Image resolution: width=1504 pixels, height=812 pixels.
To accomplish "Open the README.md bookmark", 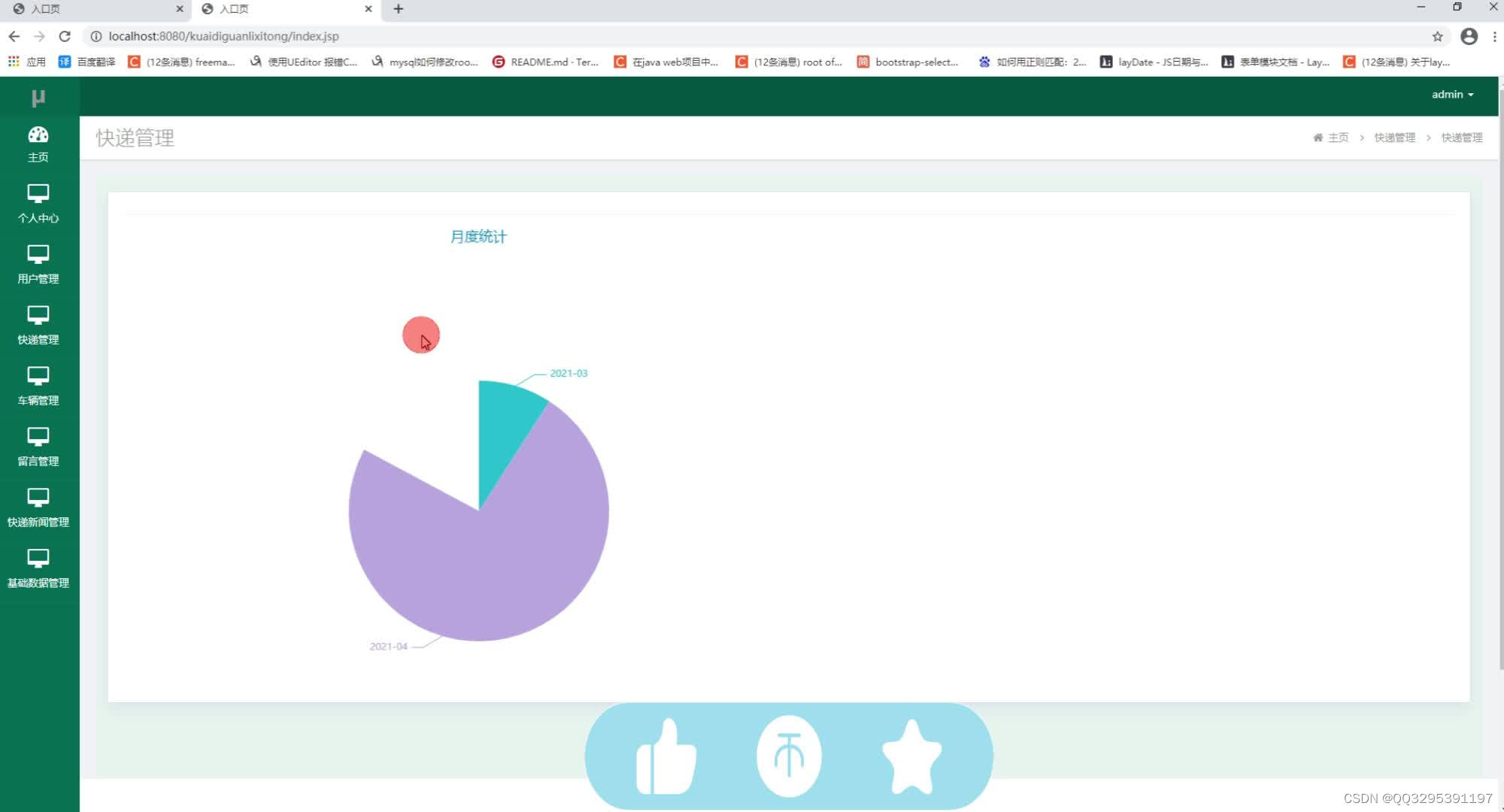I will (x=545, y=62).
